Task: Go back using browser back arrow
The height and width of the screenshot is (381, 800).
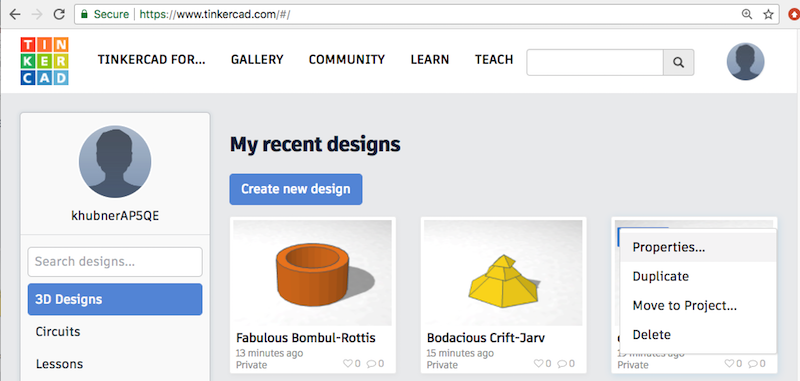Action: coord(14,14)
